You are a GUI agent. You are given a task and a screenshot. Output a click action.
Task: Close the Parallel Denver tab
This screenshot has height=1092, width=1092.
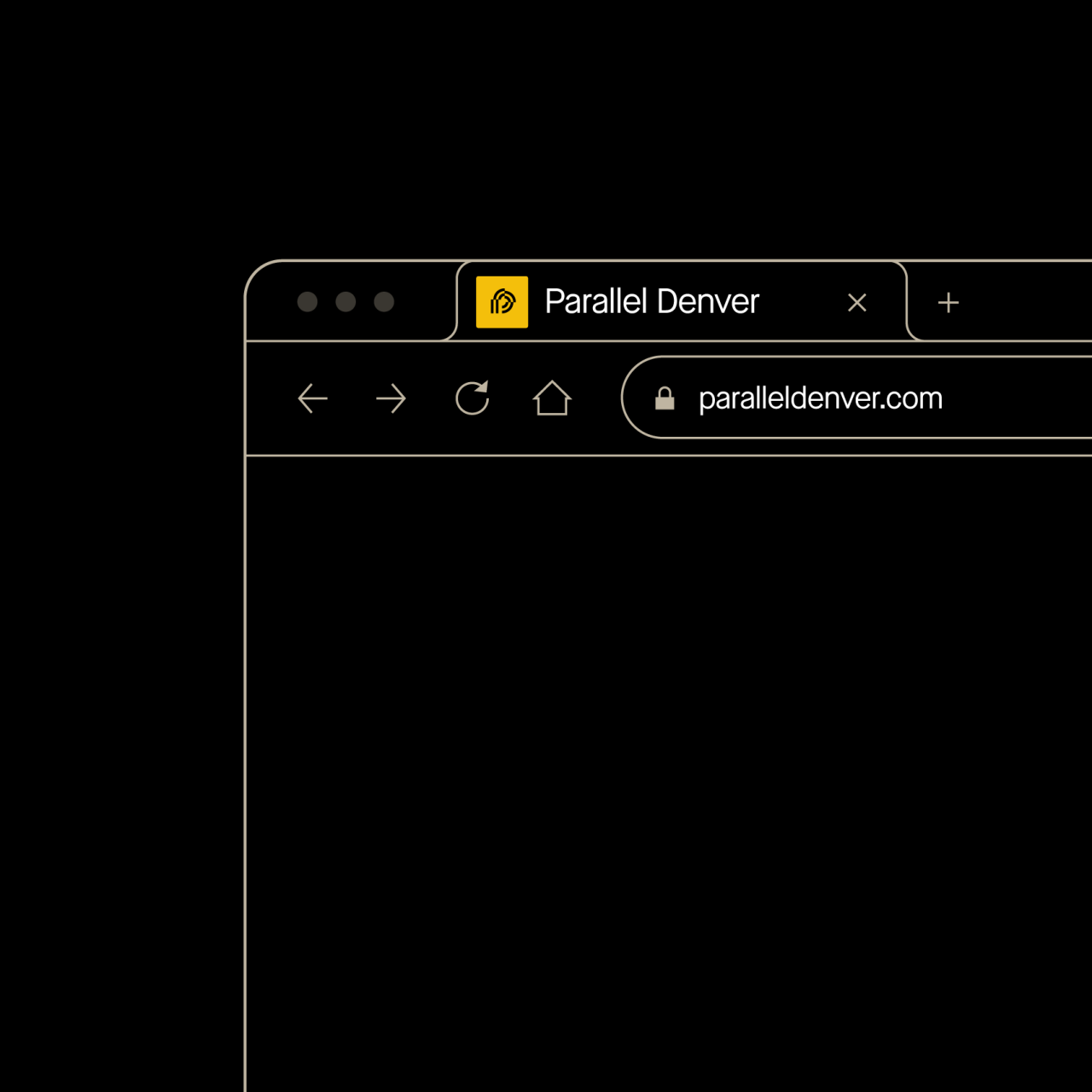[857, 303]
